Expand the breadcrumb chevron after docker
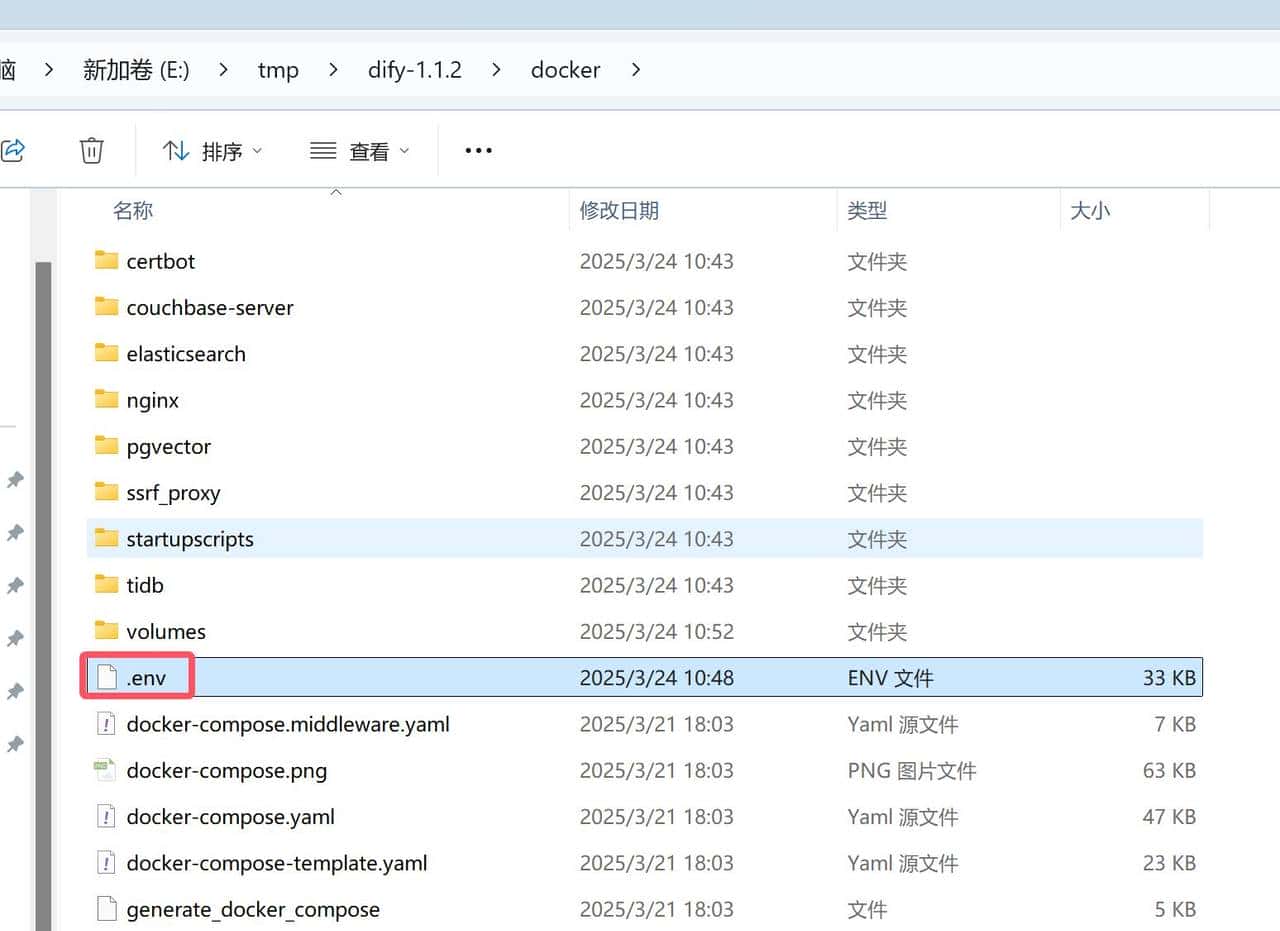 [x=633, y=70]
